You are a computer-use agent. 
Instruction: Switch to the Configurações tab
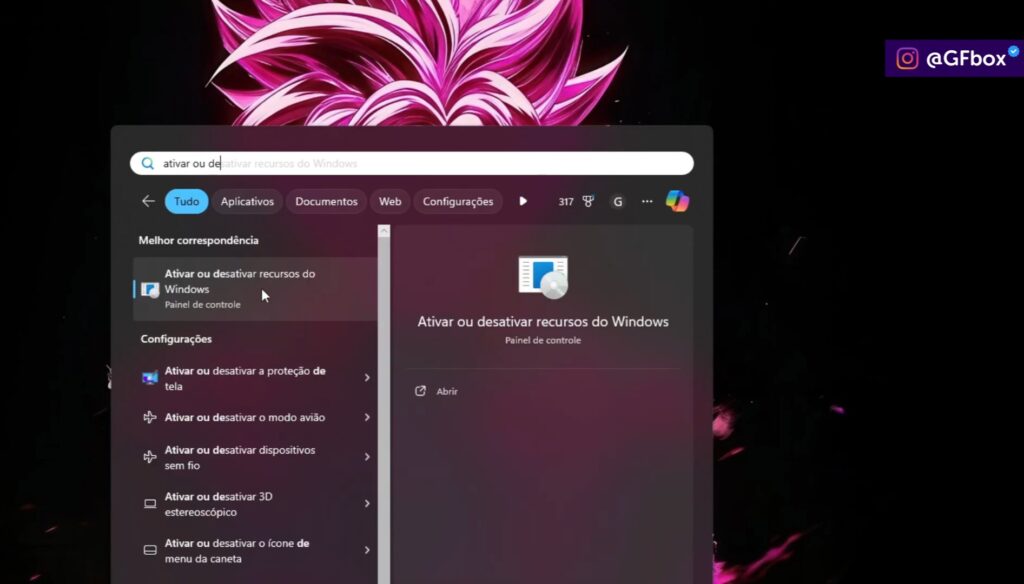[458, 201]
